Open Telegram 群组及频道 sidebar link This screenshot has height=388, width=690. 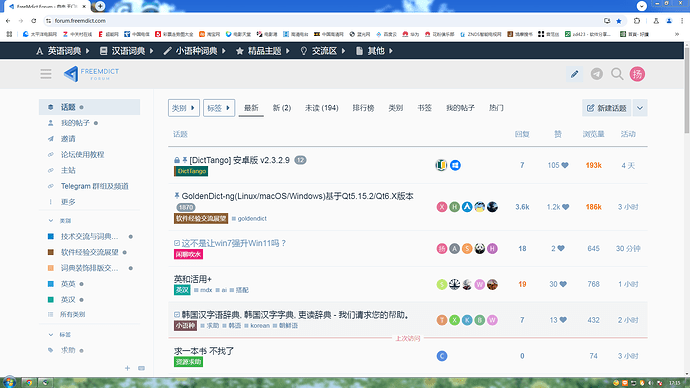coord(89,186)
